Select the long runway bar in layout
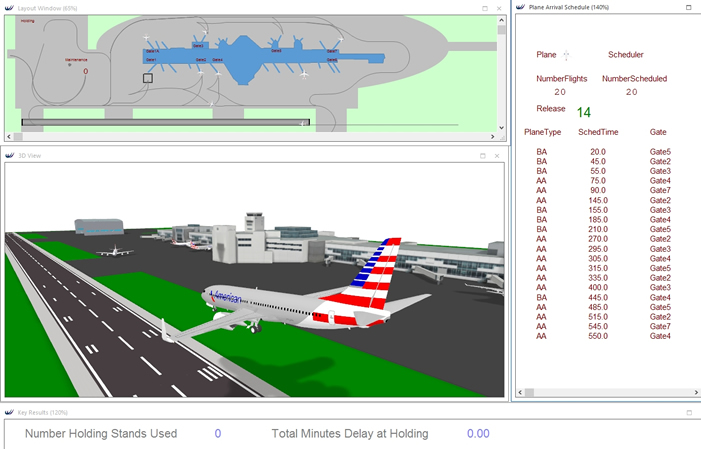The height and width of the screenshot is (449, 701). [x=165, y=123]
